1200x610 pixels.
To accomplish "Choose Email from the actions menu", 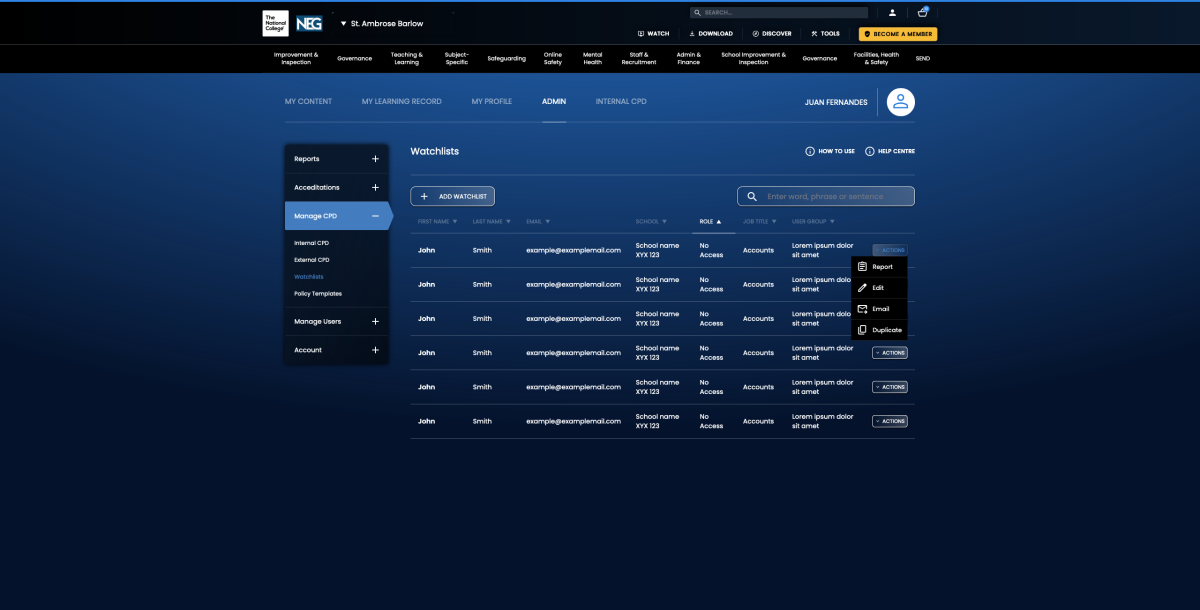I will coord(879,309).
